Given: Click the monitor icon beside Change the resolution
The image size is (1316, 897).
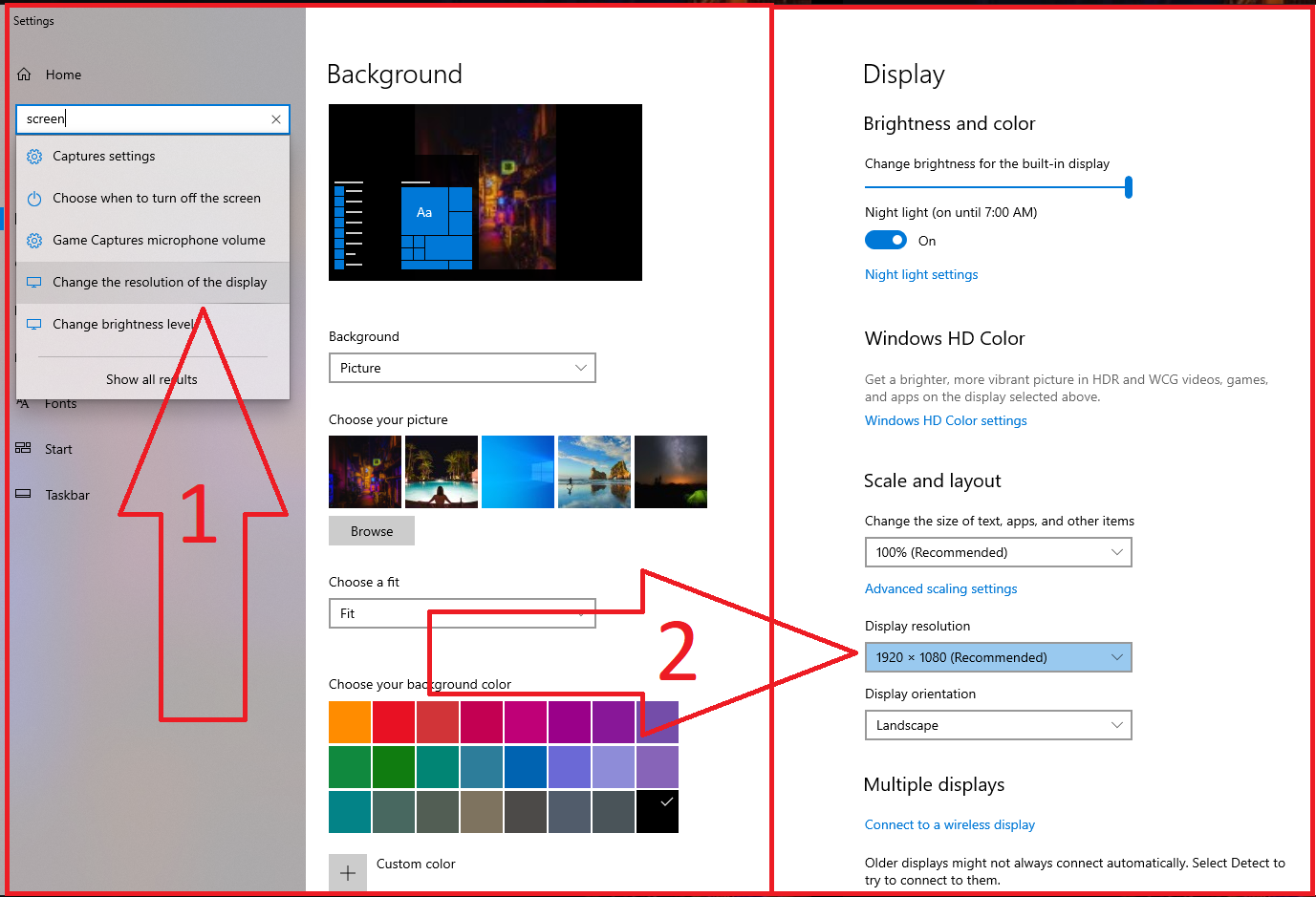Looking at the screenshot, I should coord(34,282).
